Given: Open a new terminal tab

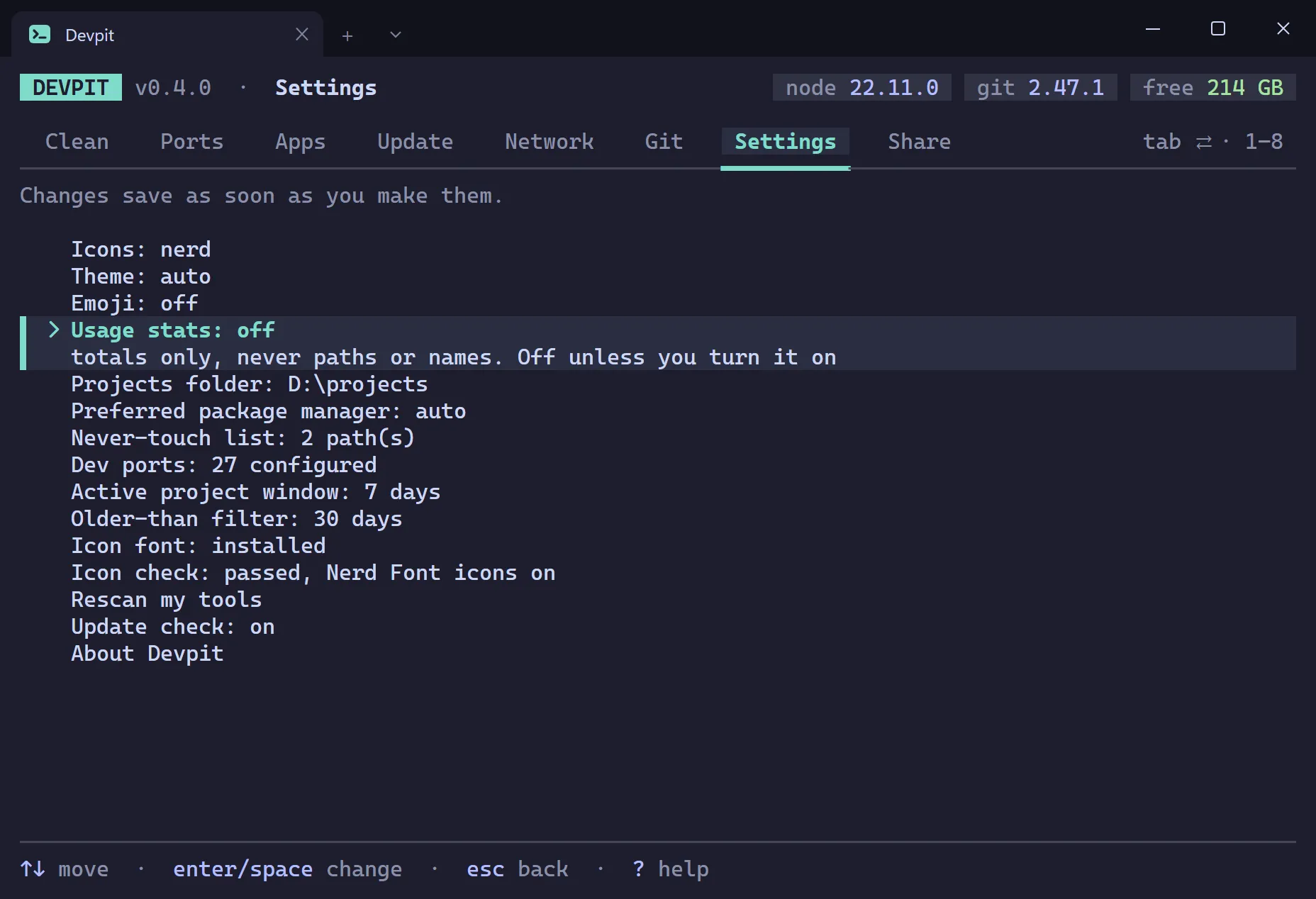Looking at the screenshot, I should [x=347, y=35].
